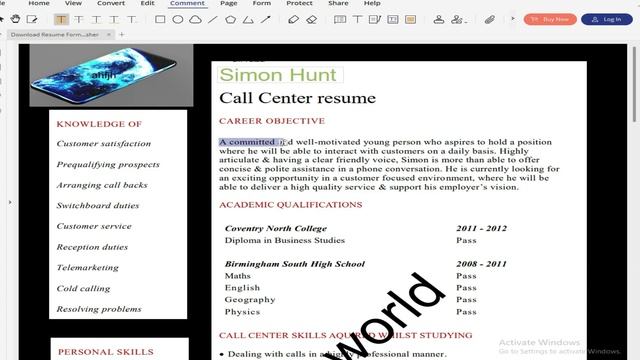Select the Polygon shape tool

point(231,19)
